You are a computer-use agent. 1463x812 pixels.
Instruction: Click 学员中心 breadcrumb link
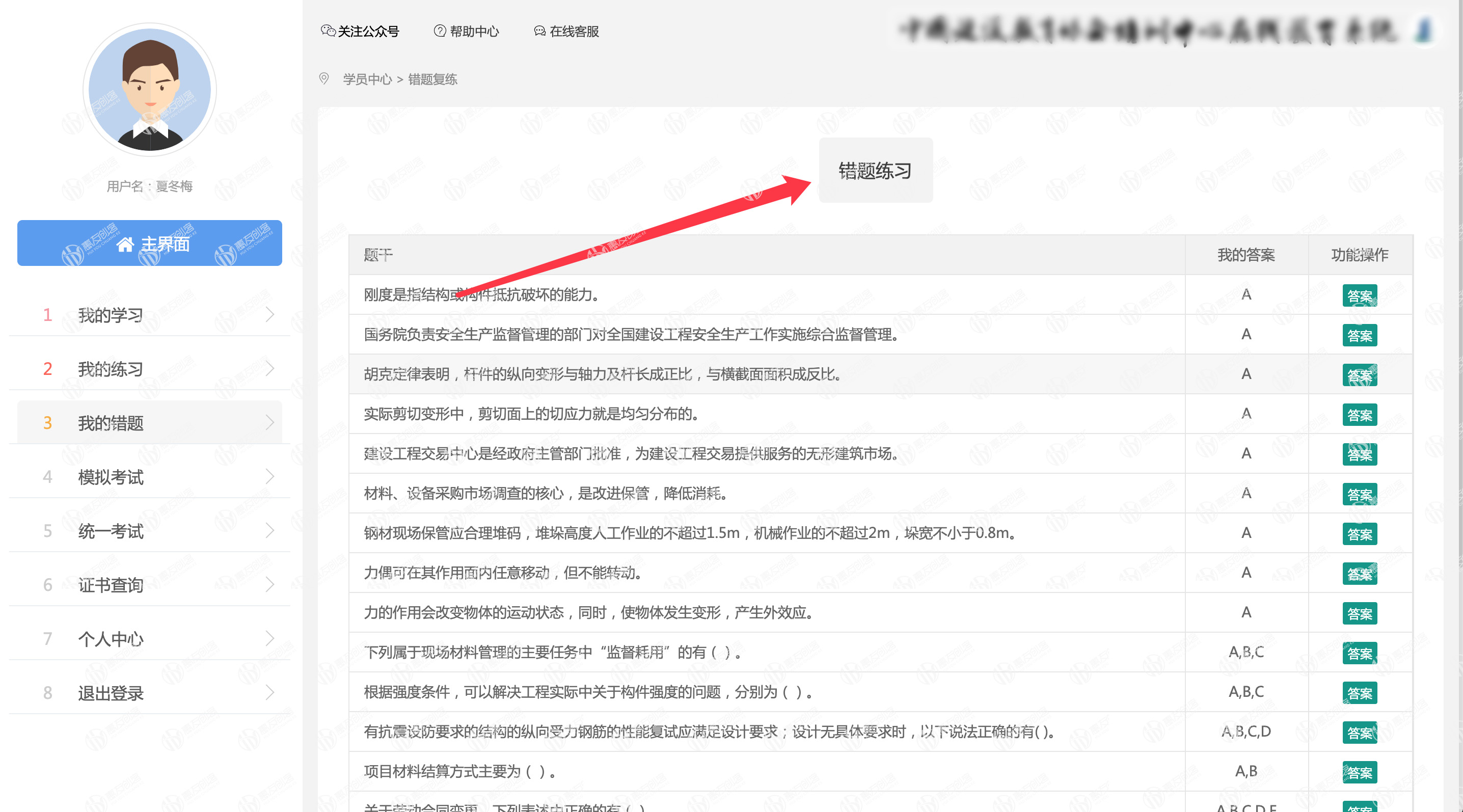[x=367, y=79]
